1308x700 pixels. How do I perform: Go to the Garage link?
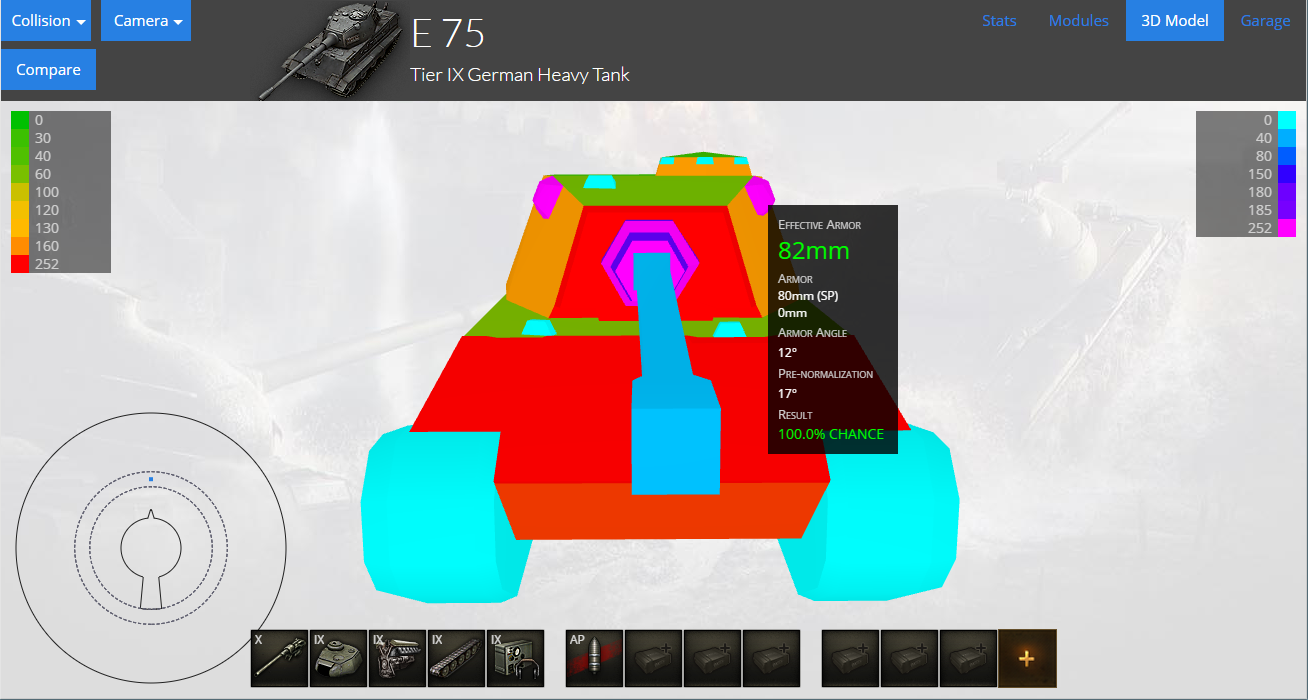pyautogui.click(x=1265, y=21)
